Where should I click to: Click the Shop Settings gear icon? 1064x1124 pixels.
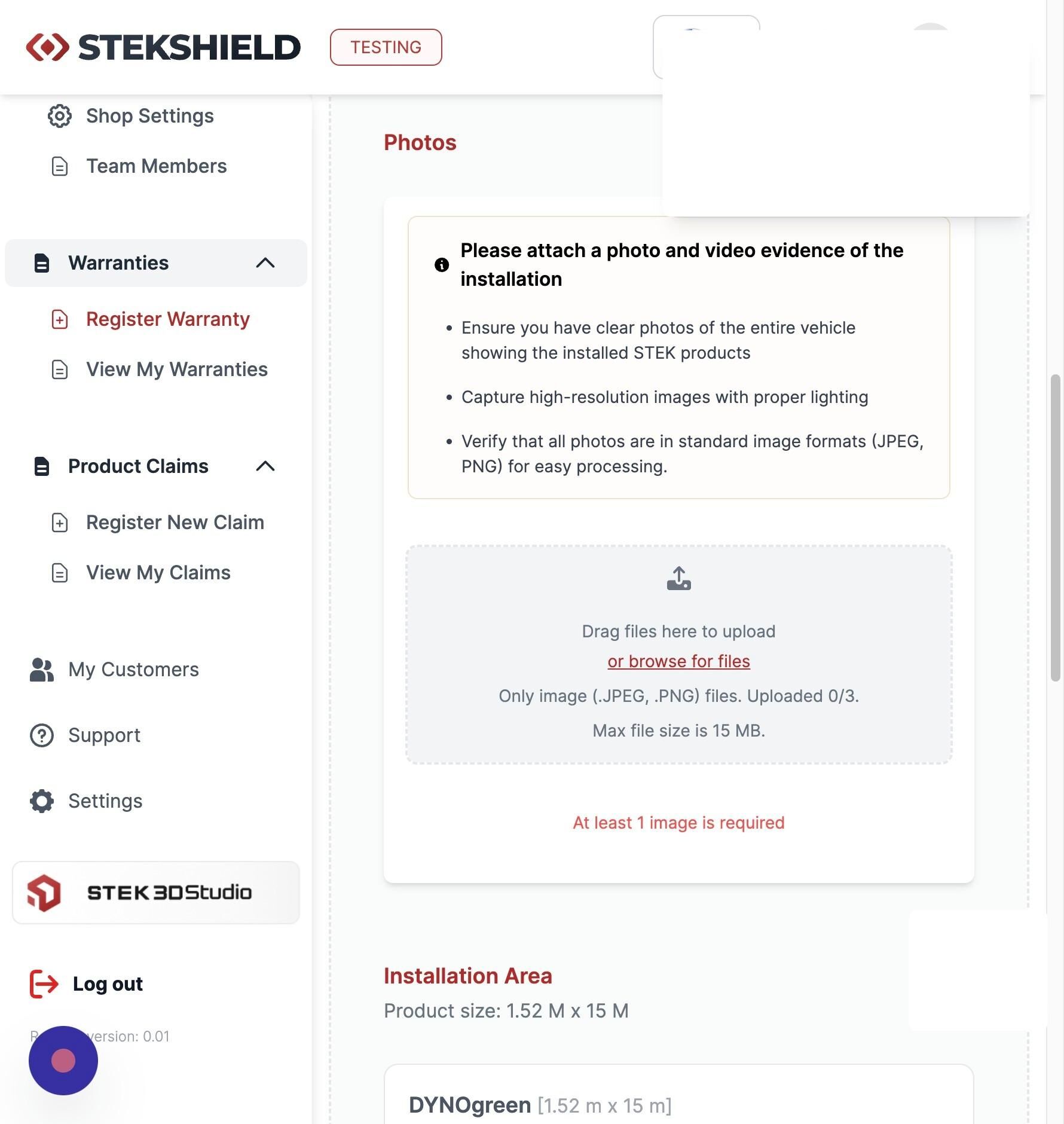click(59, 116)
